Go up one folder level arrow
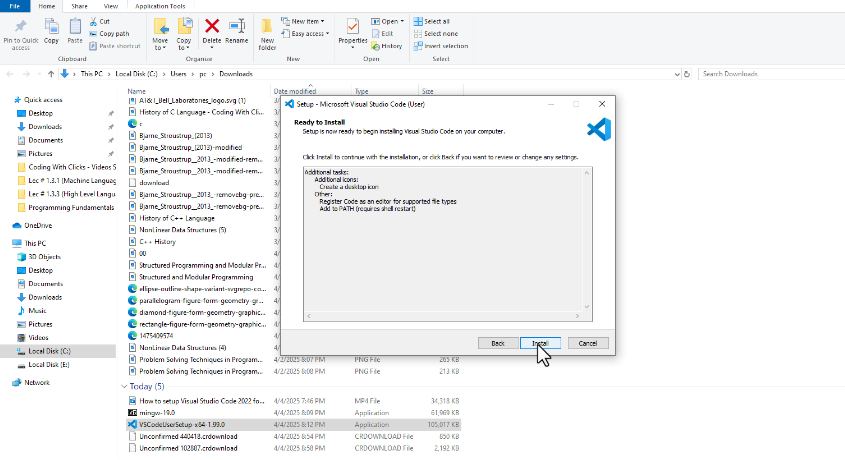 51,74
